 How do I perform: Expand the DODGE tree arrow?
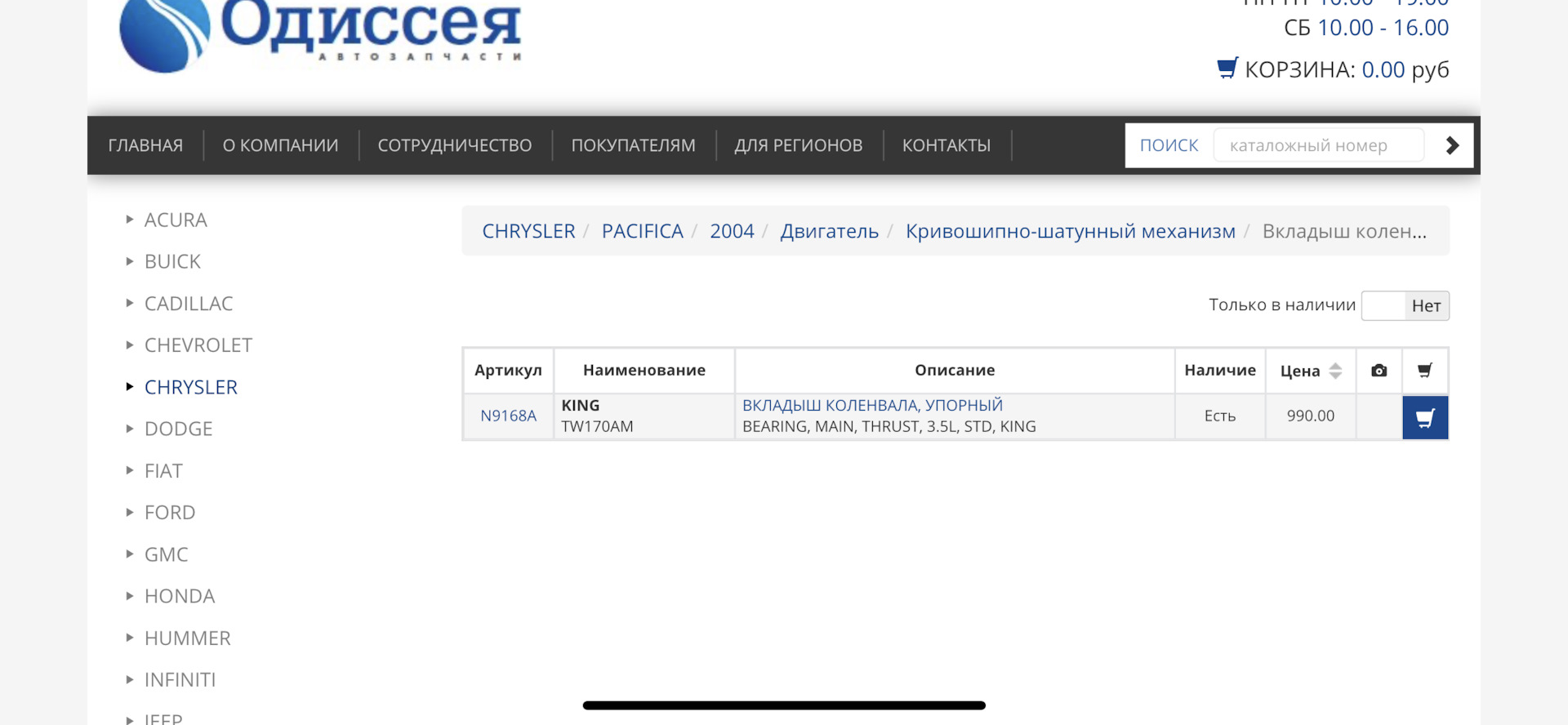click(x=129, y=429)
